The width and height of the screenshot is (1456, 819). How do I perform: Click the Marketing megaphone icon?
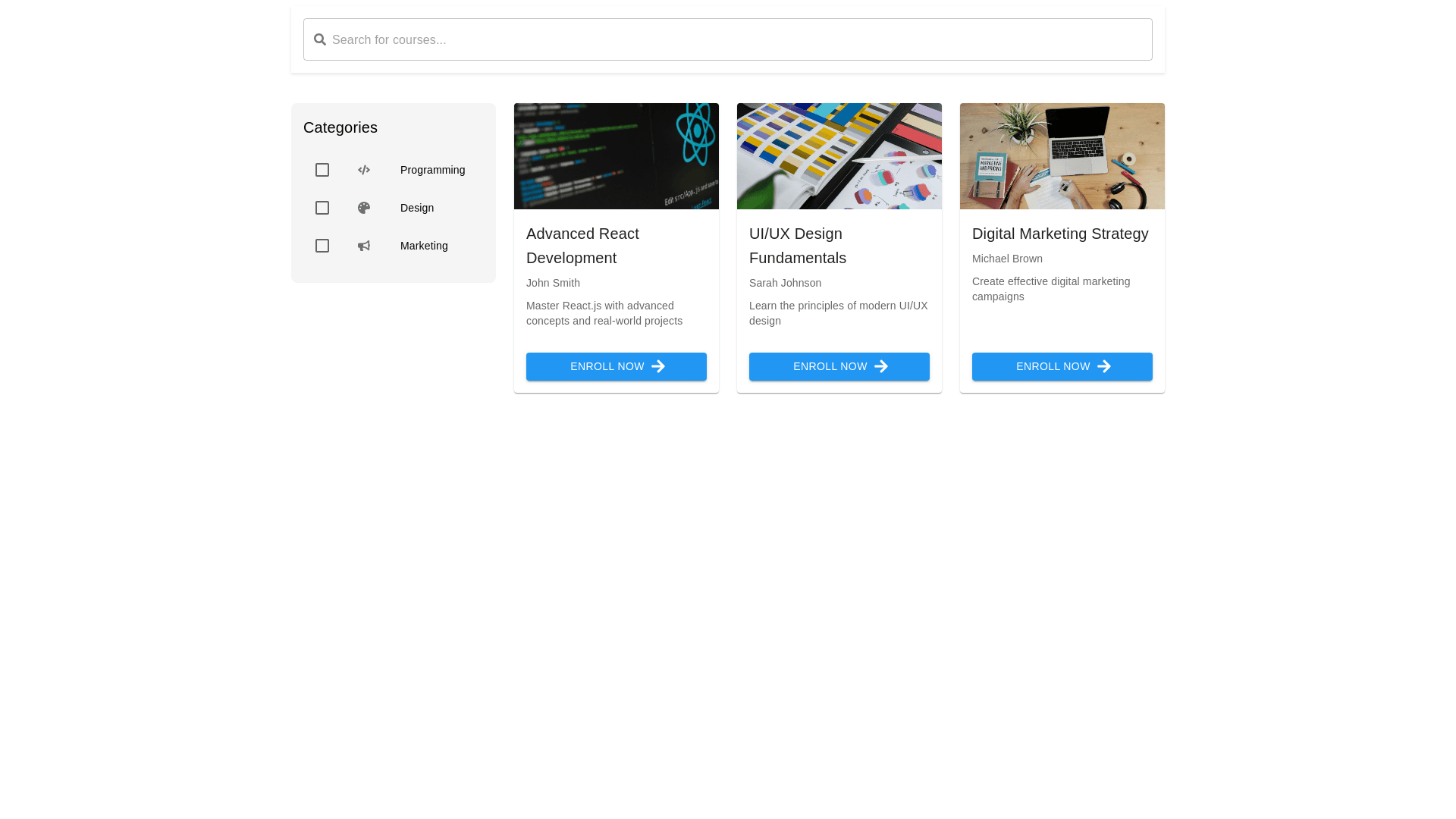click(x=364, y=246)
